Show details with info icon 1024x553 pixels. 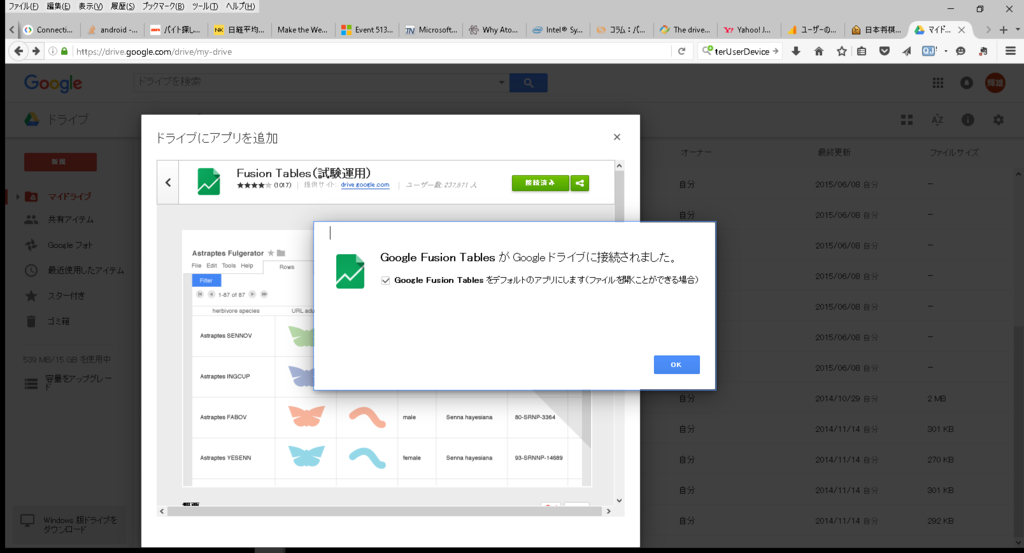968,119
